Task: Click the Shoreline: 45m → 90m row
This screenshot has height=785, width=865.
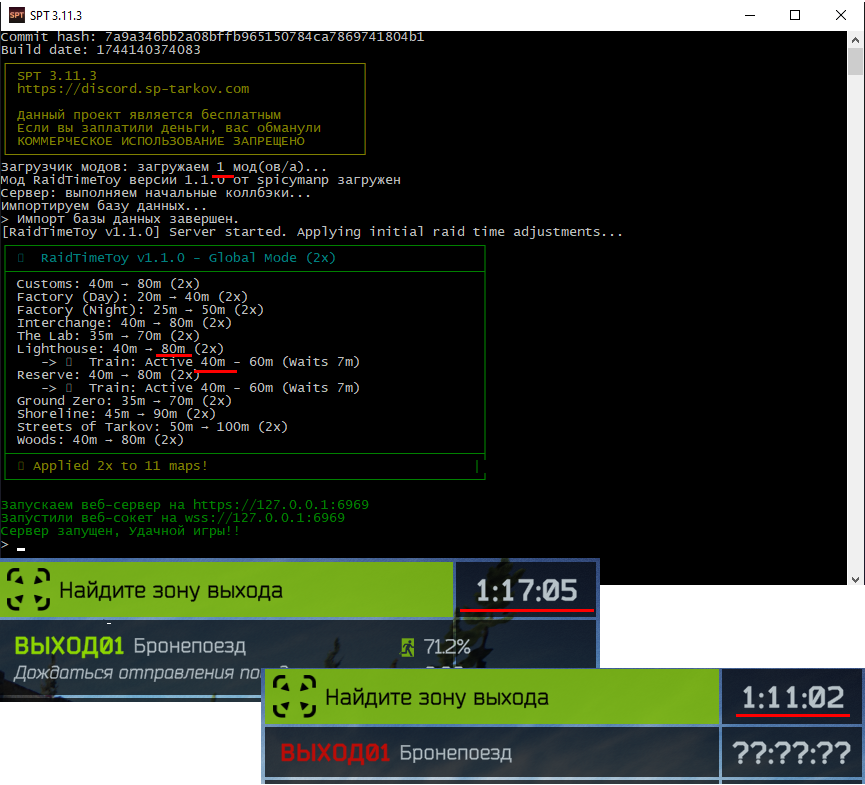Action: 116,414
